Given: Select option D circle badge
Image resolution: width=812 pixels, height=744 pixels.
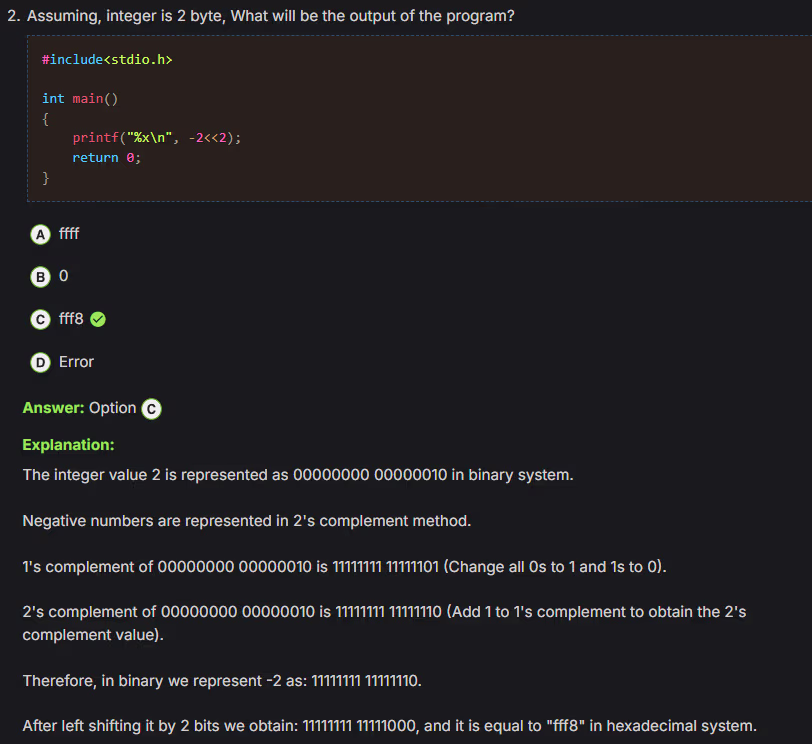Looking at the screenshot, I should (40, 362).
